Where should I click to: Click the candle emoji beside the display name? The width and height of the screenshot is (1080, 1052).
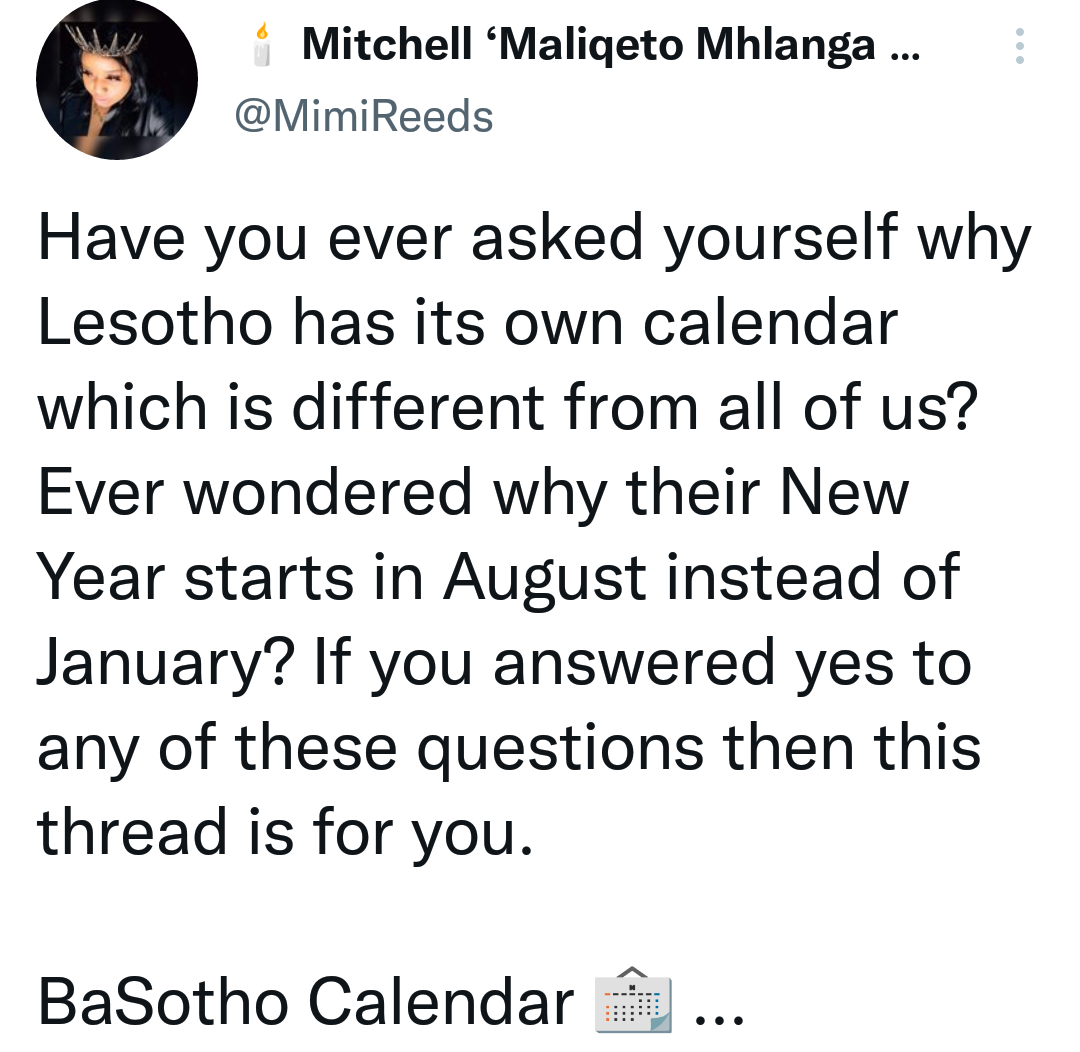coord(262,45)
